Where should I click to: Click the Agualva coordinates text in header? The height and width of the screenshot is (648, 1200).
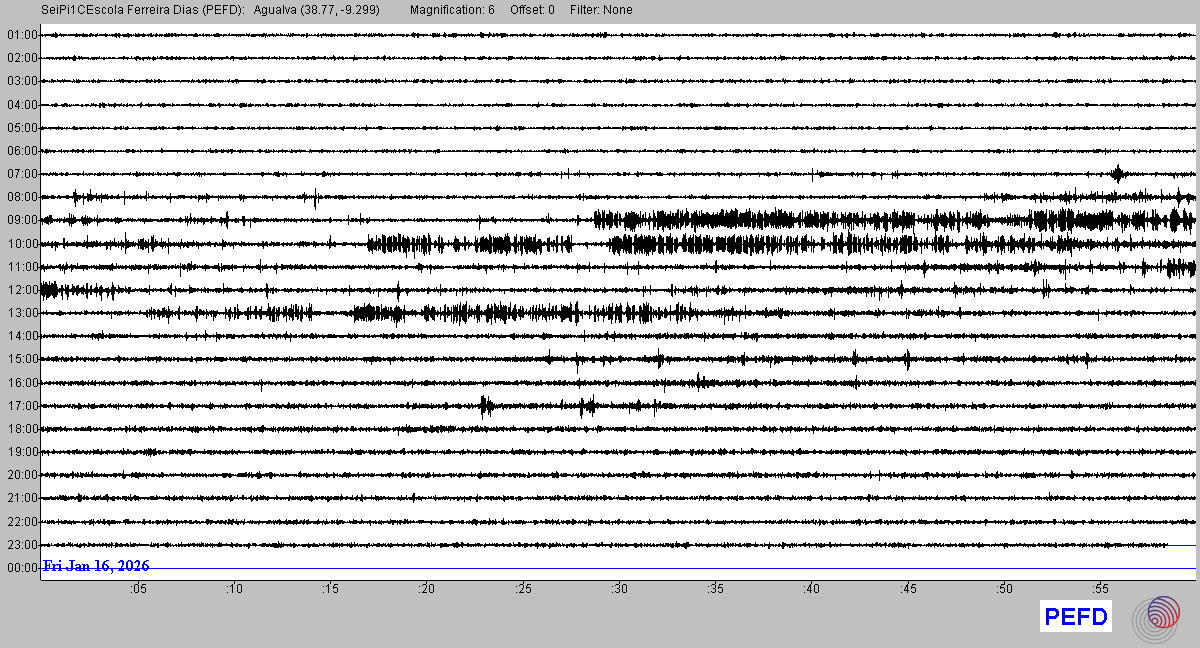point(317,10)
